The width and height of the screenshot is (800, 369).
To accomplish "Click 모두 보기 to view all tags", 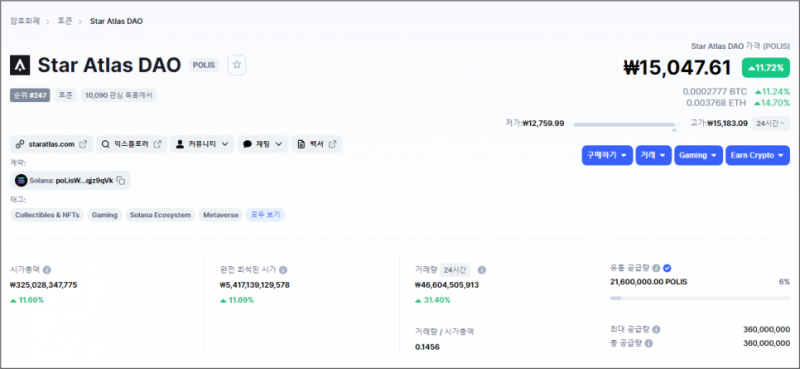I will [265, 215].
